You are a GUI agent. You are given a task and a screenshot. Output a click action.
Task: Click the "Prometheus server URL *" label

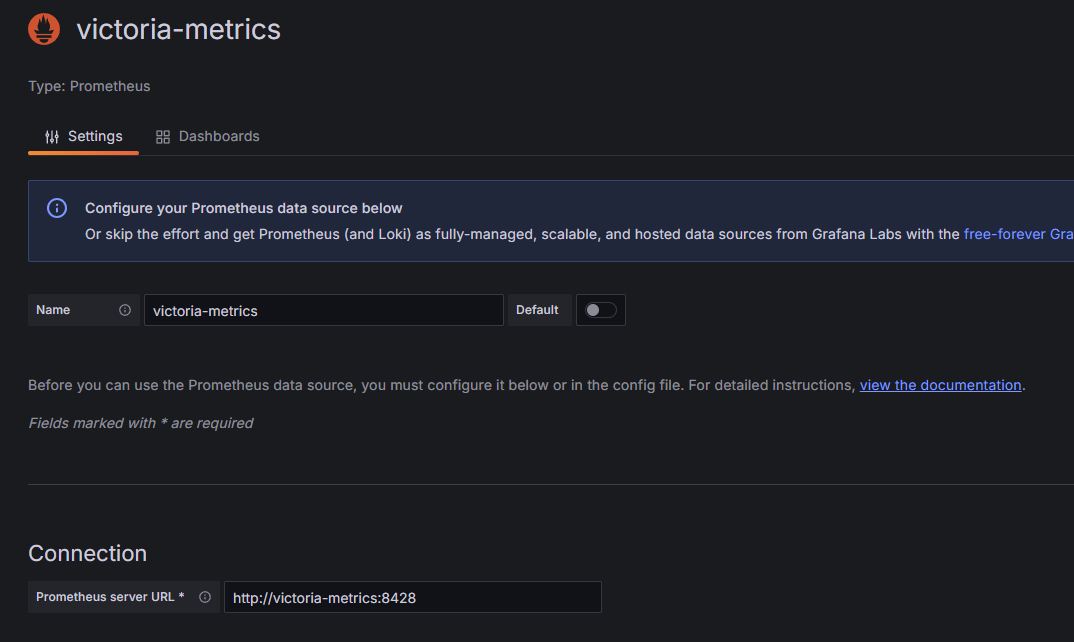[110, 597]
